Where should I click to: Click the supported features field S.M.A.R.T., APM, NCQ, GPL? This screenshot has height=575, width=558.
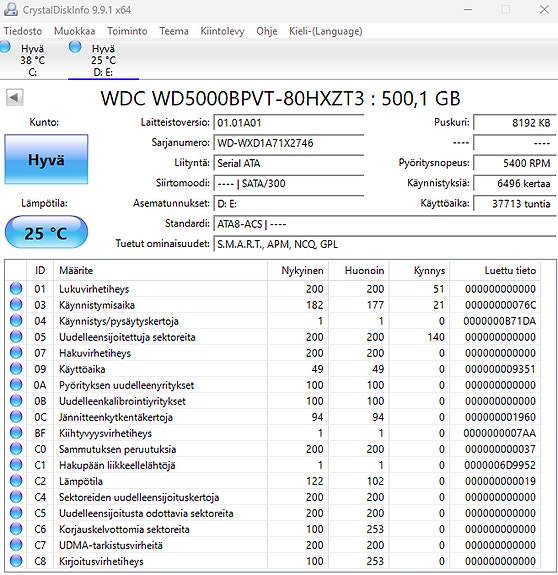click(385, 244)
